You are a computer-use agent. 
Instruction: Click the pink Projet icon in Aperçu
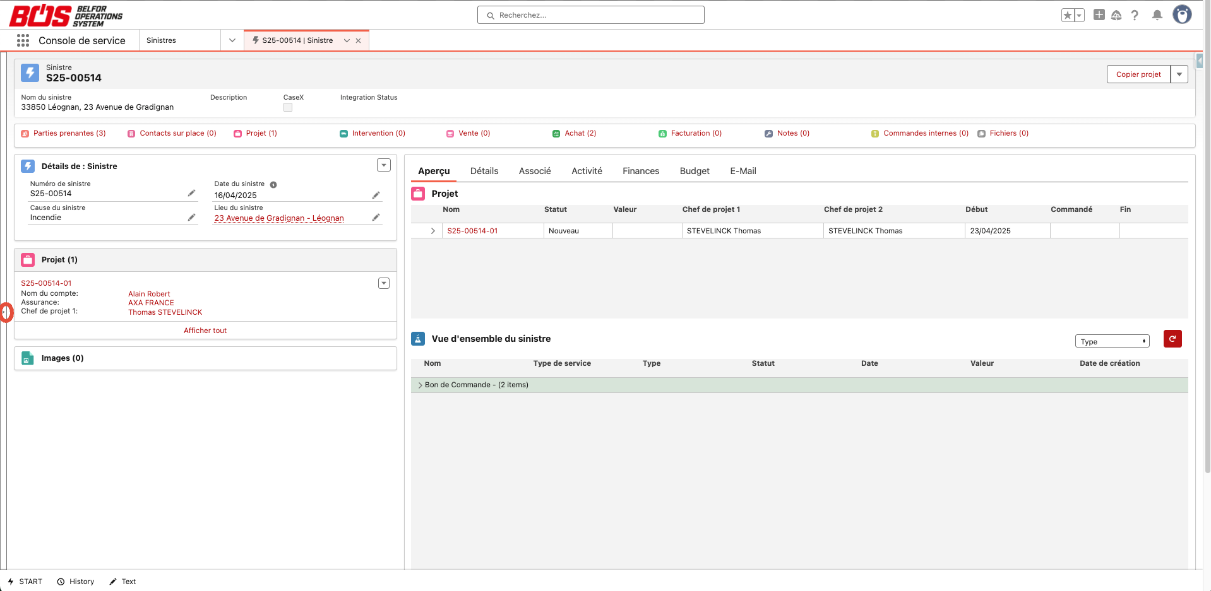pos(419,193)
